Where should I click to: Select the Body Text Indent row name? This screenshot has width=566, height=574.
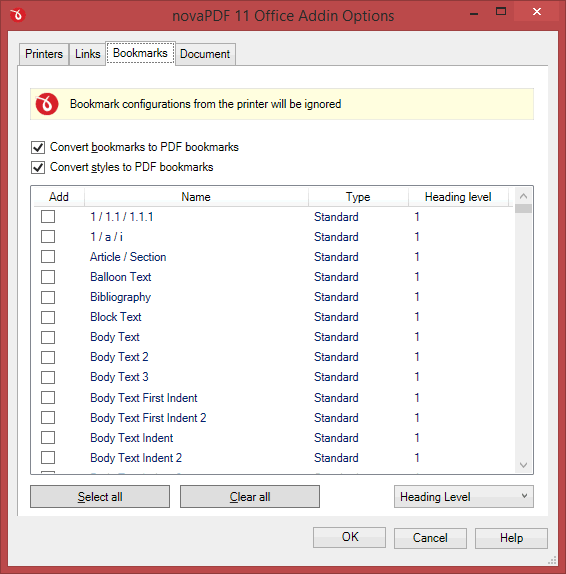click(x=131, y=438)
